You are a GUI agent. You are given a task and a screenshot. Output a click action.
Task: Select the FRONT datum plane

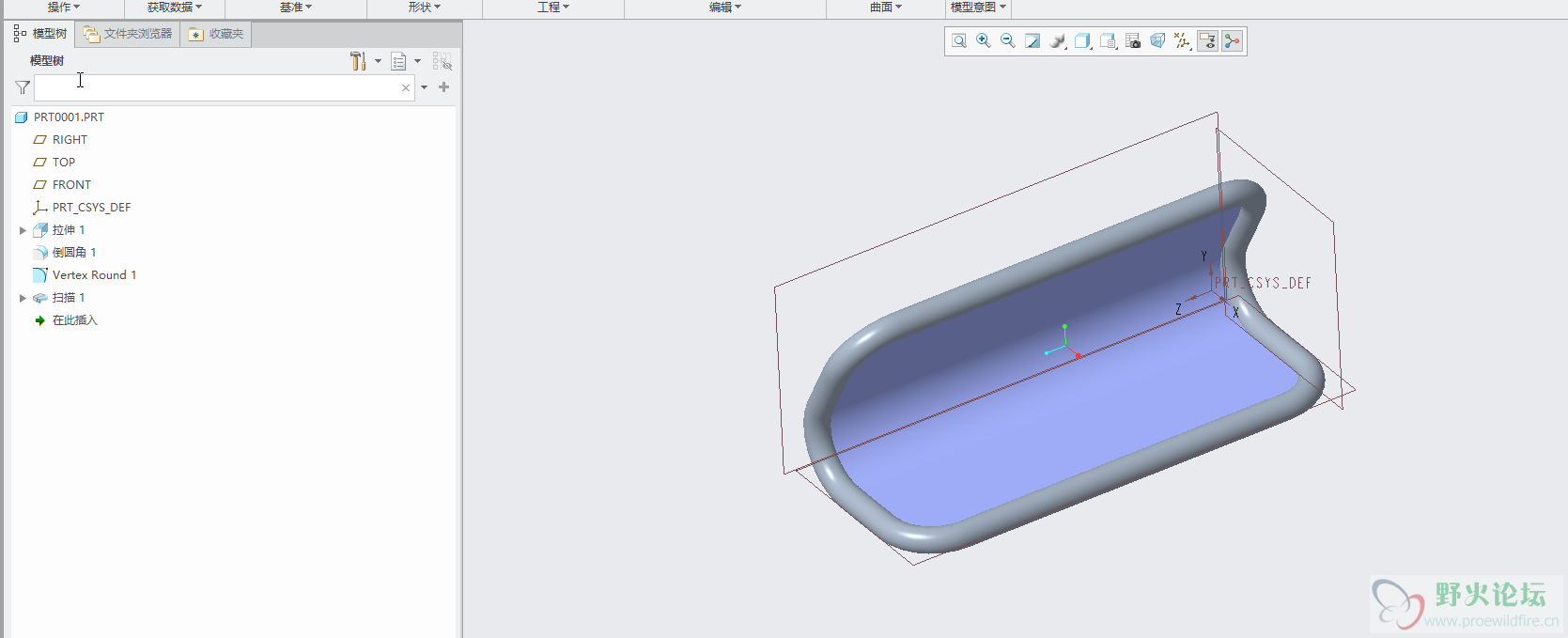click(x=71, y=185)
